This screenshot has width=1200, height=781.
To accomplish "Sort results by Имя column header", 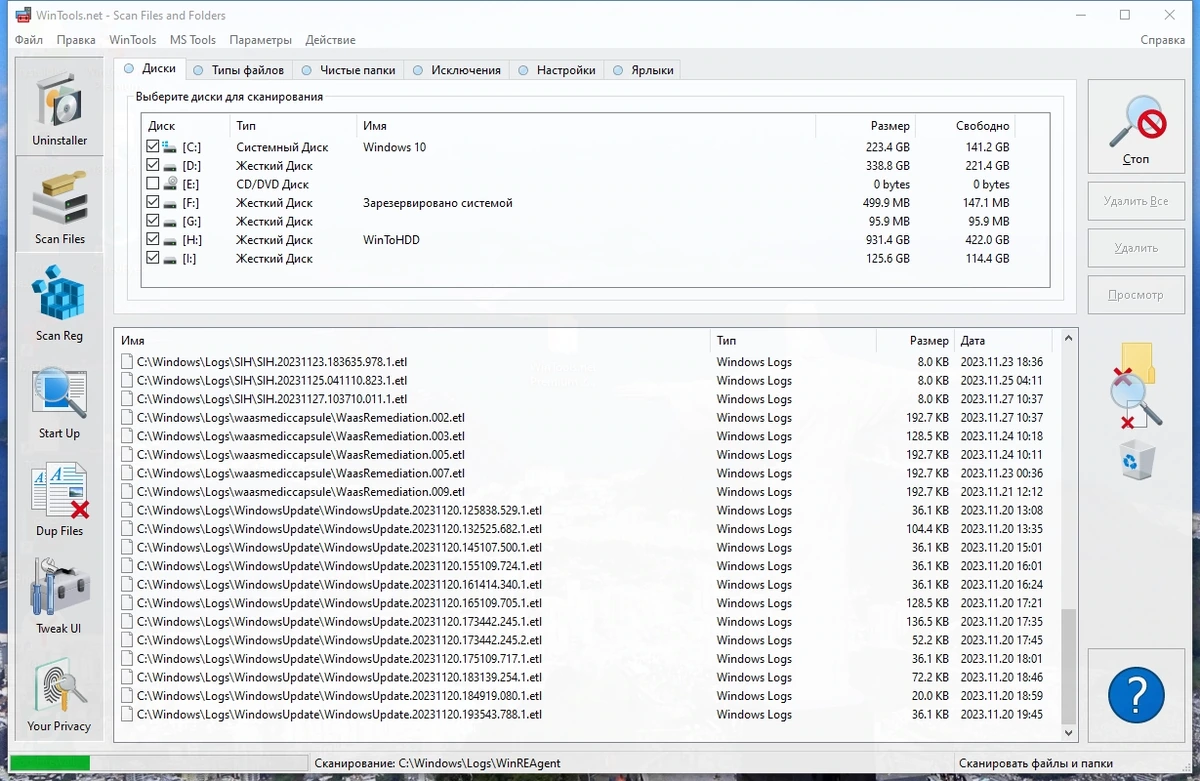I will pyautogui.click(x=410, y=341).
